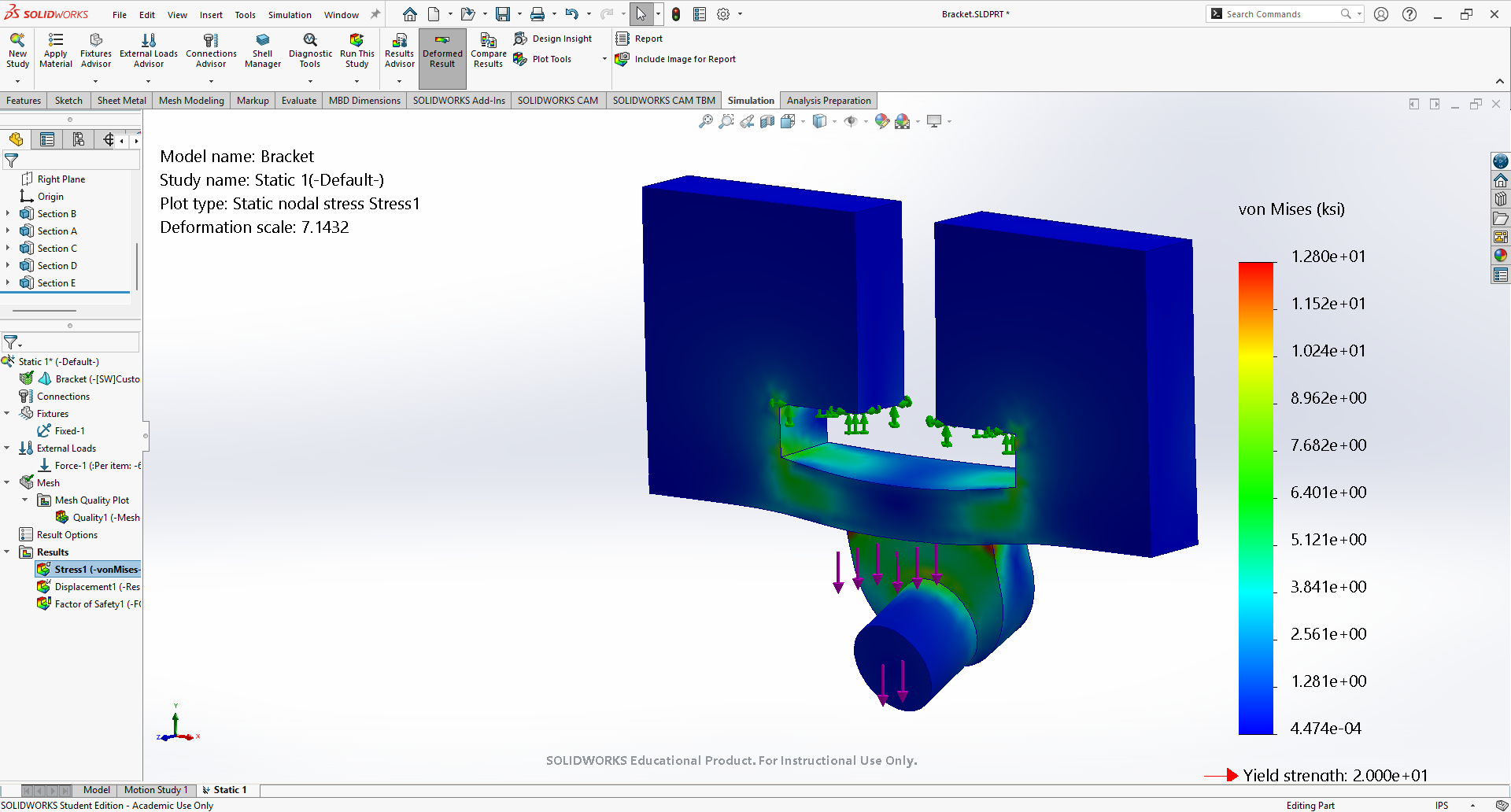1511x812 pixels.
Task: Run This Study
Action: [x=357, y=51]
